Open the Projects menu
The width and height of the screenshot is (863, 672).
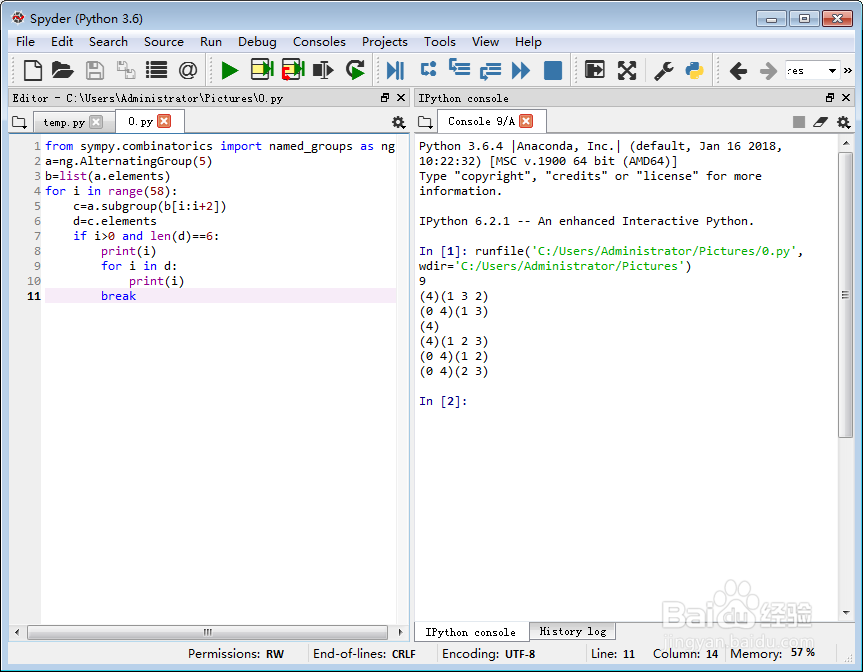385,42
